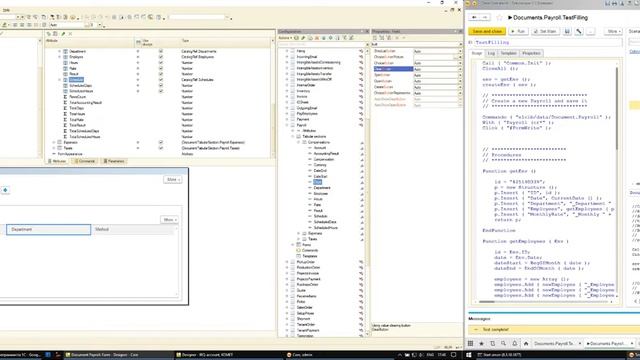Click second icon in Properties toolbar

(382, 38)
